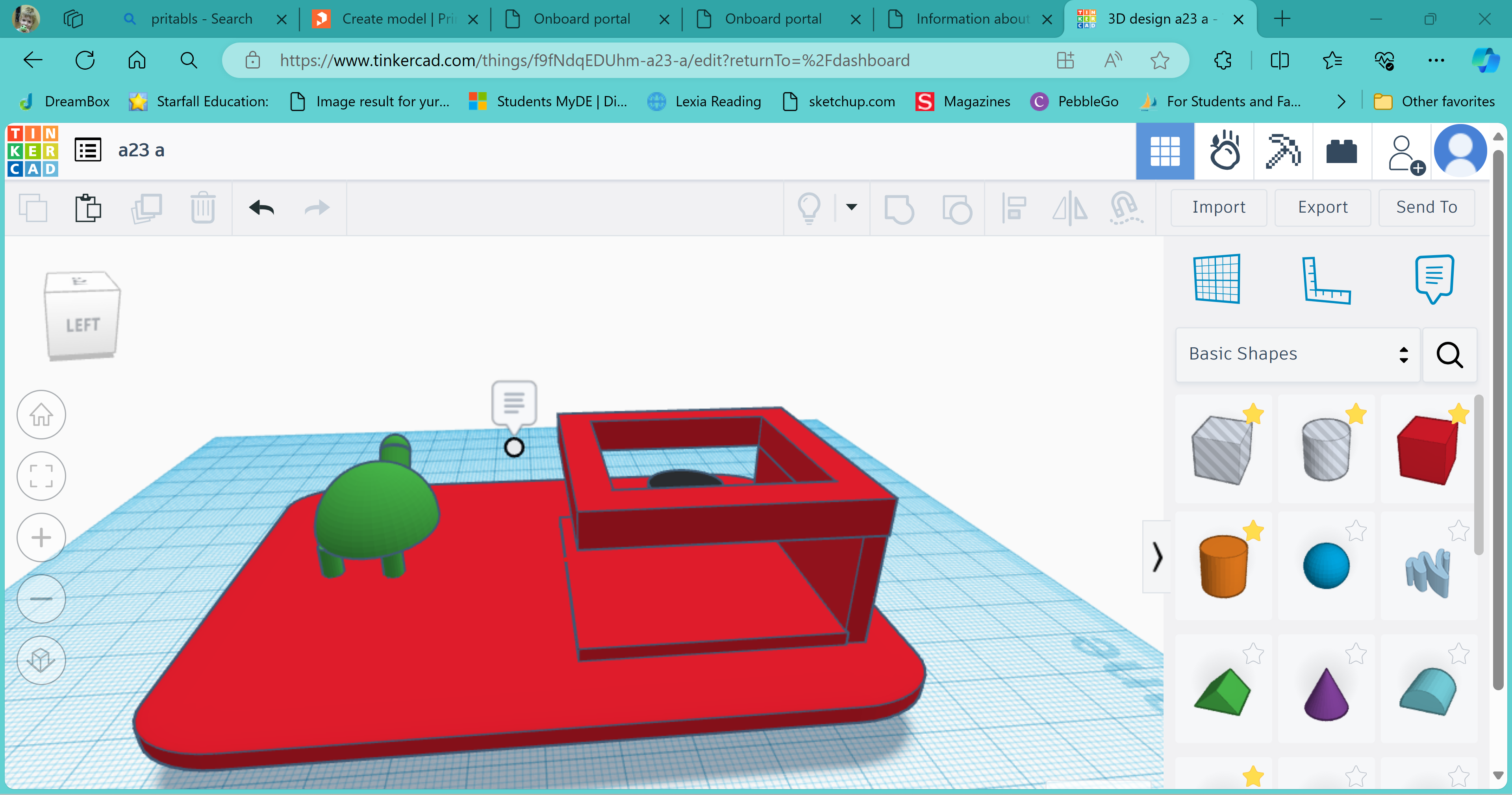The width and height of the screenshot is (1512, 795).
Task: Select the 3D design grid view
Action: [1165, 152]
